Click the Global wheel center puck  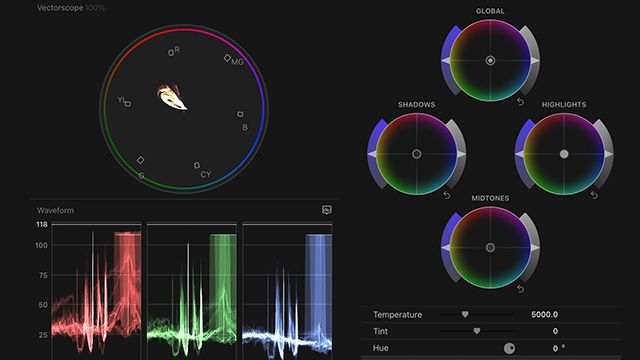[x=490, y=61]
